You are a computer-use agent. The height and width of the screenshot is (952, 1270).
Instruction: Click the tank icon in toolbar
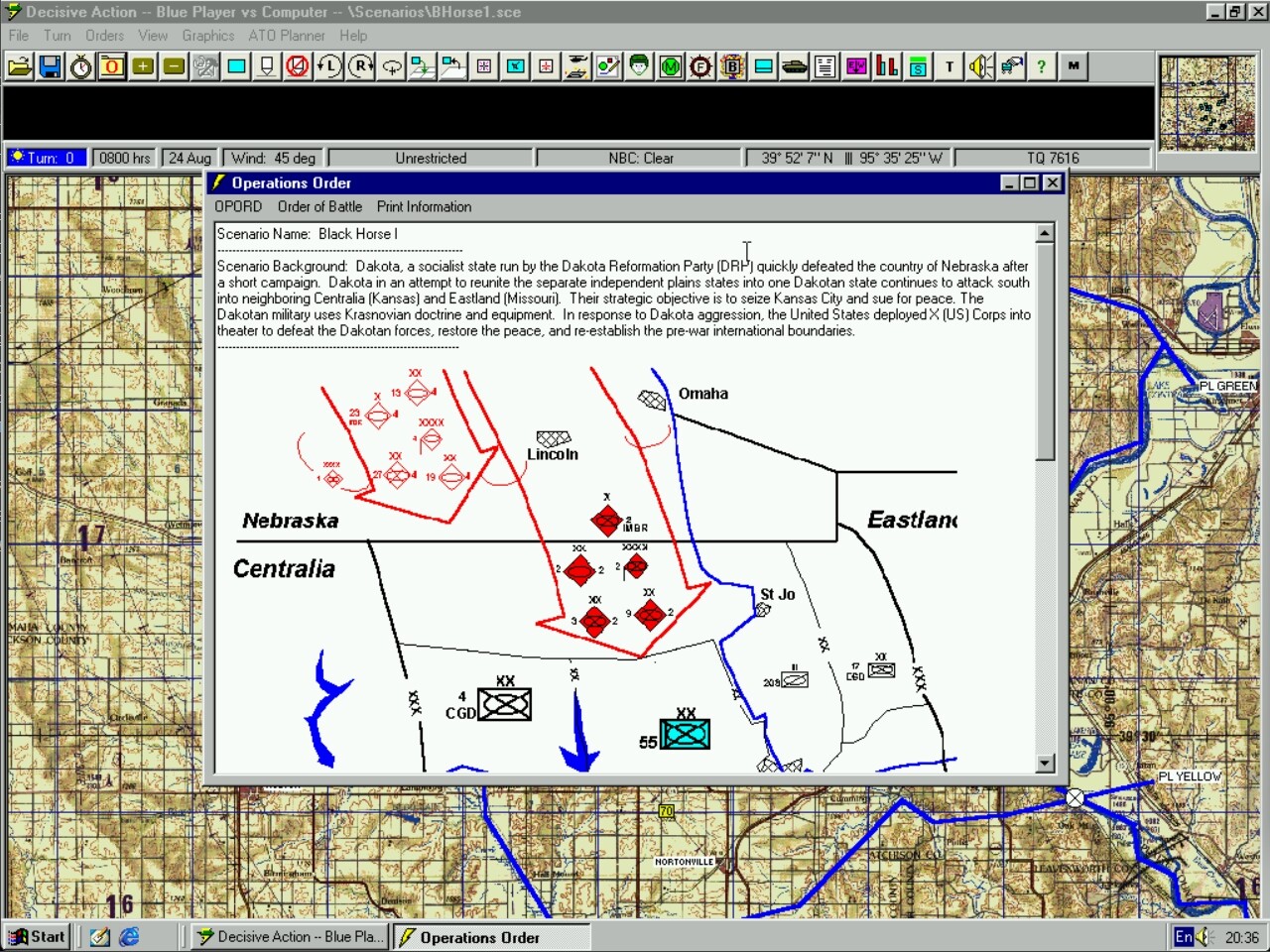pos(795,66)
